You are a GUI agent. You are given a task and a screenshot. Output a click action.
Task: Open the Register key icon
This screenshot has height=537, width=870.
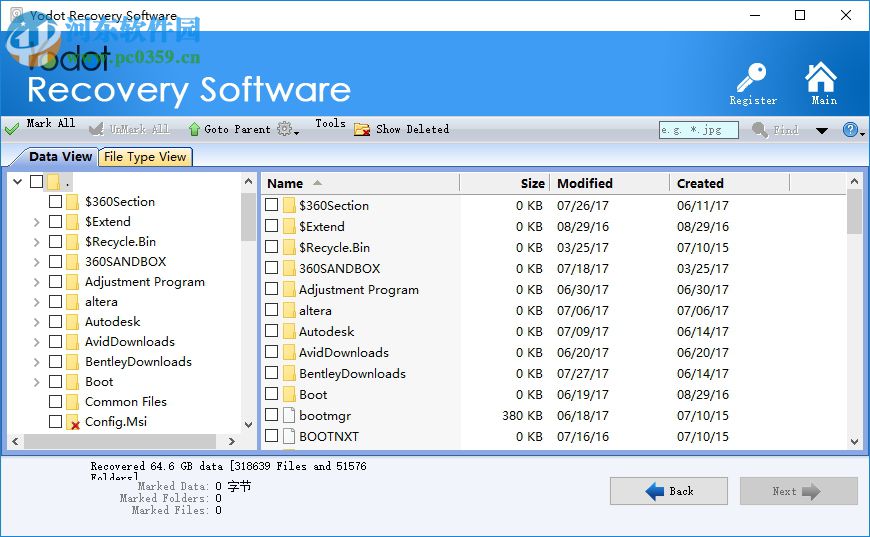[x=751, y=78]
